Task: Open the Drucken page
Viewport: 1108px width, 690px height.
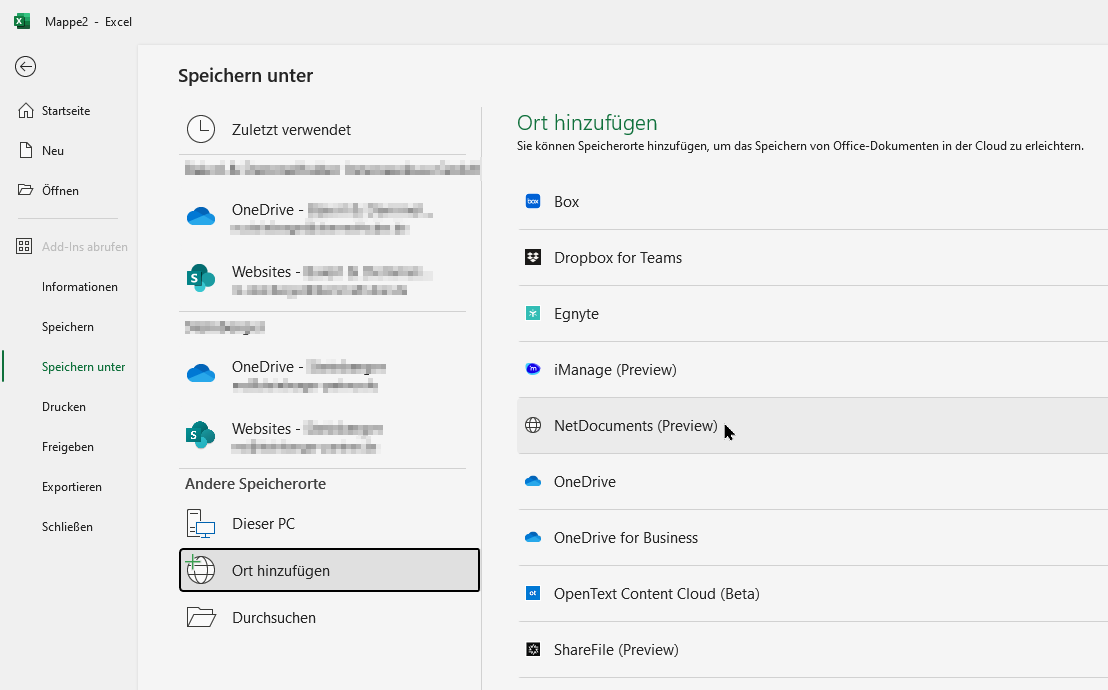Action: coord(64,407)
